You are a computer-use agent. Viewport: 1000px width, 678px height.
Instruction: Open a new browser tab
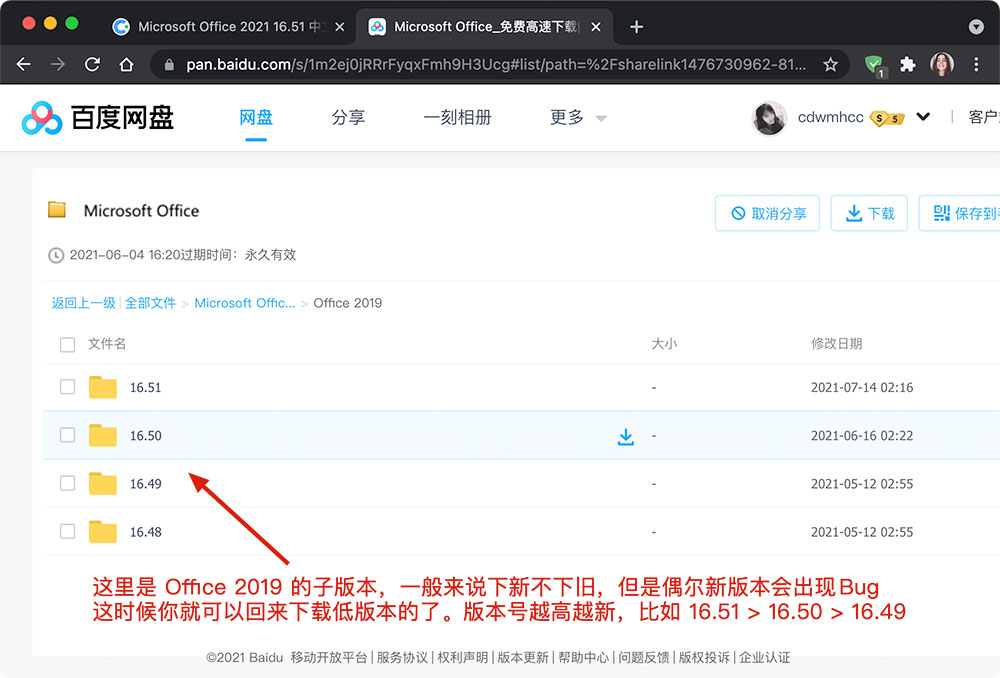[x=636, y=27]
